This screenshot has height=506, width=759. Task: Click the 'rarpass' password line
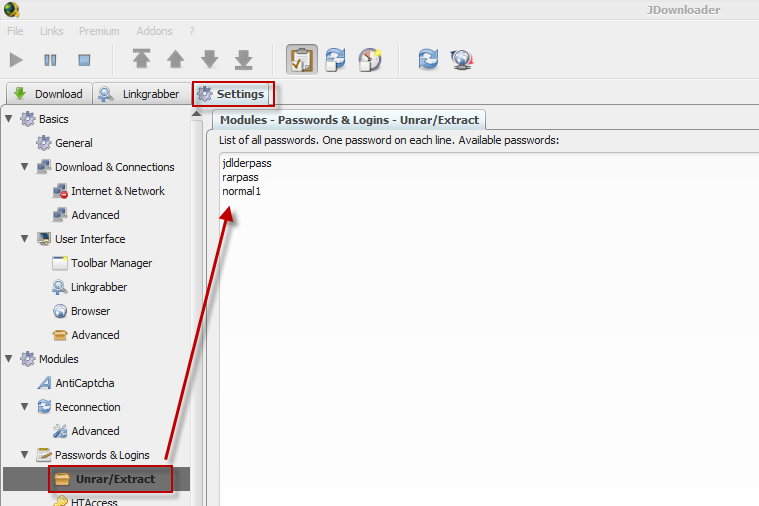(x=240, y=177)
